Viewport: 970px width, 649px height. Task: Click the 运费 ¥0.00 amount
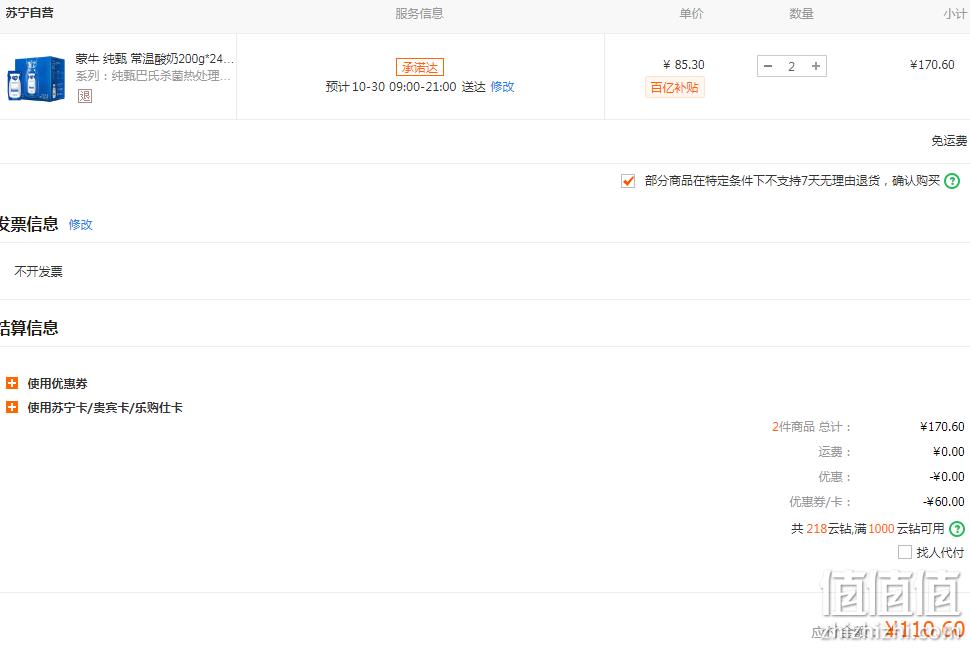tap(949, 452)
